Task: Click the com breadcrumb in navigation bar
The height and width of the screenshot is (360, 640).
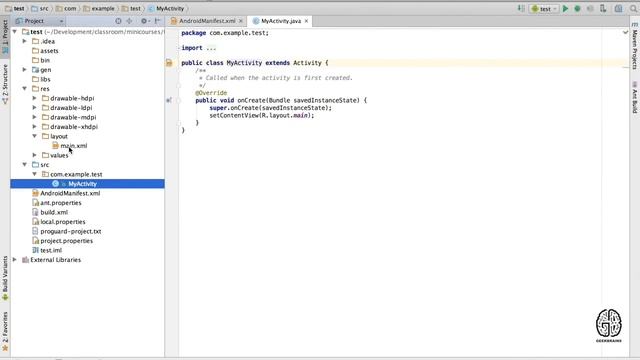Action: (66, 8)
